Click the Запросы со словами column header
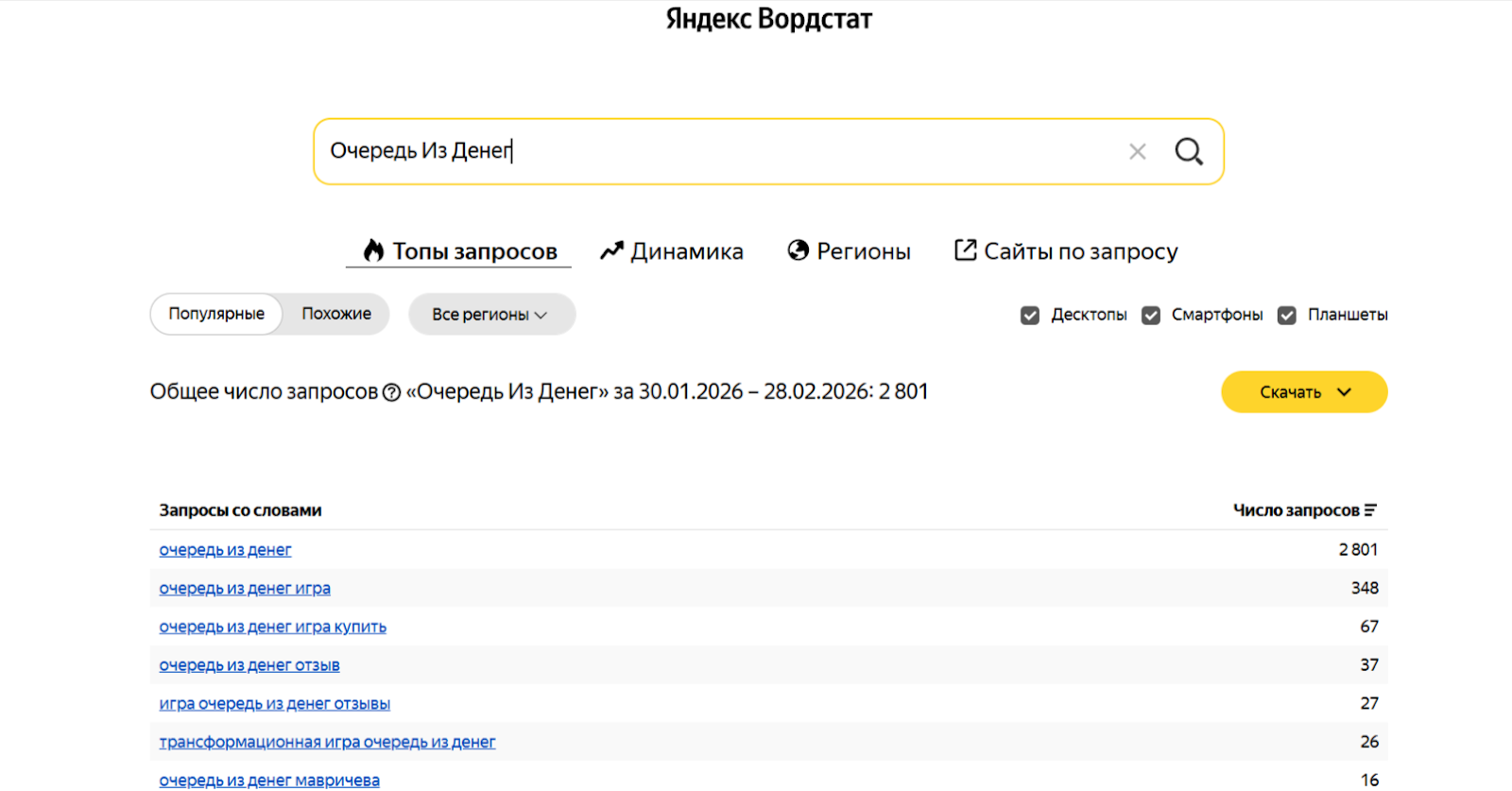Screen dimensions: 1512x791 pos(240,510)
